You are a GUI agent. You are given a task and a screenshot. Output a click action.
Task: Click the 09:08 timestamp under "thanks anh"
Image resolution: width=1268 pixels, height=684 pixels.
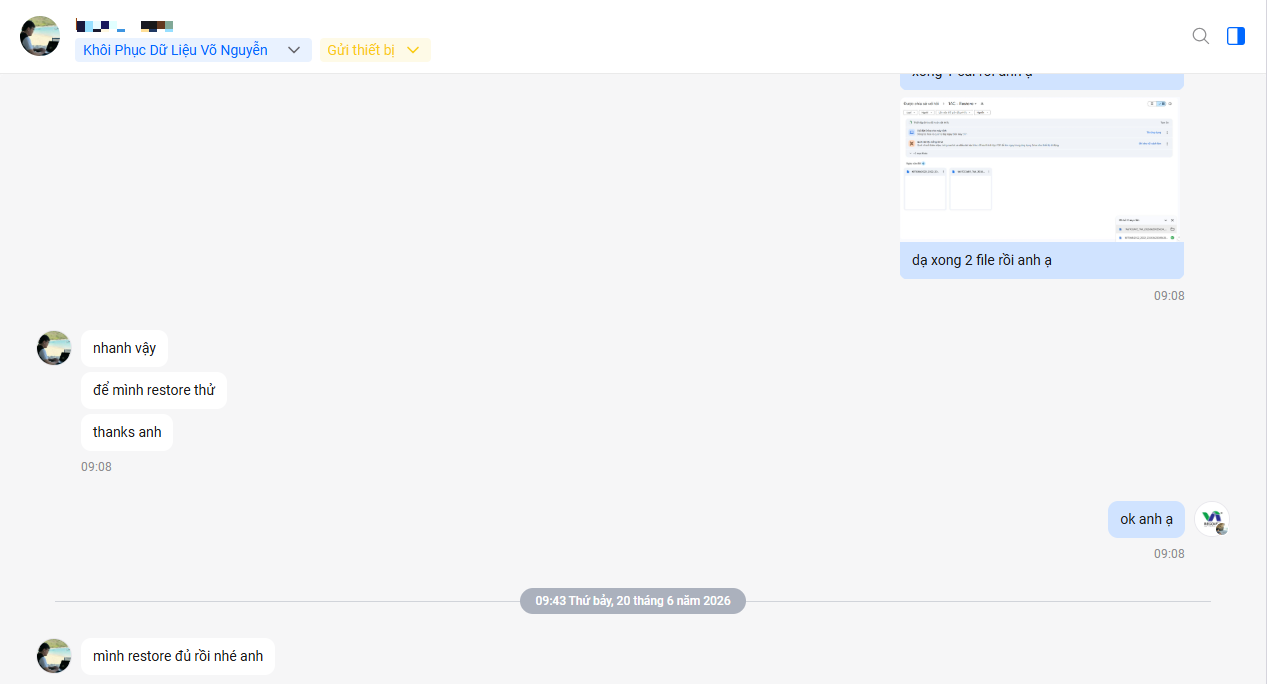(96, 467)
